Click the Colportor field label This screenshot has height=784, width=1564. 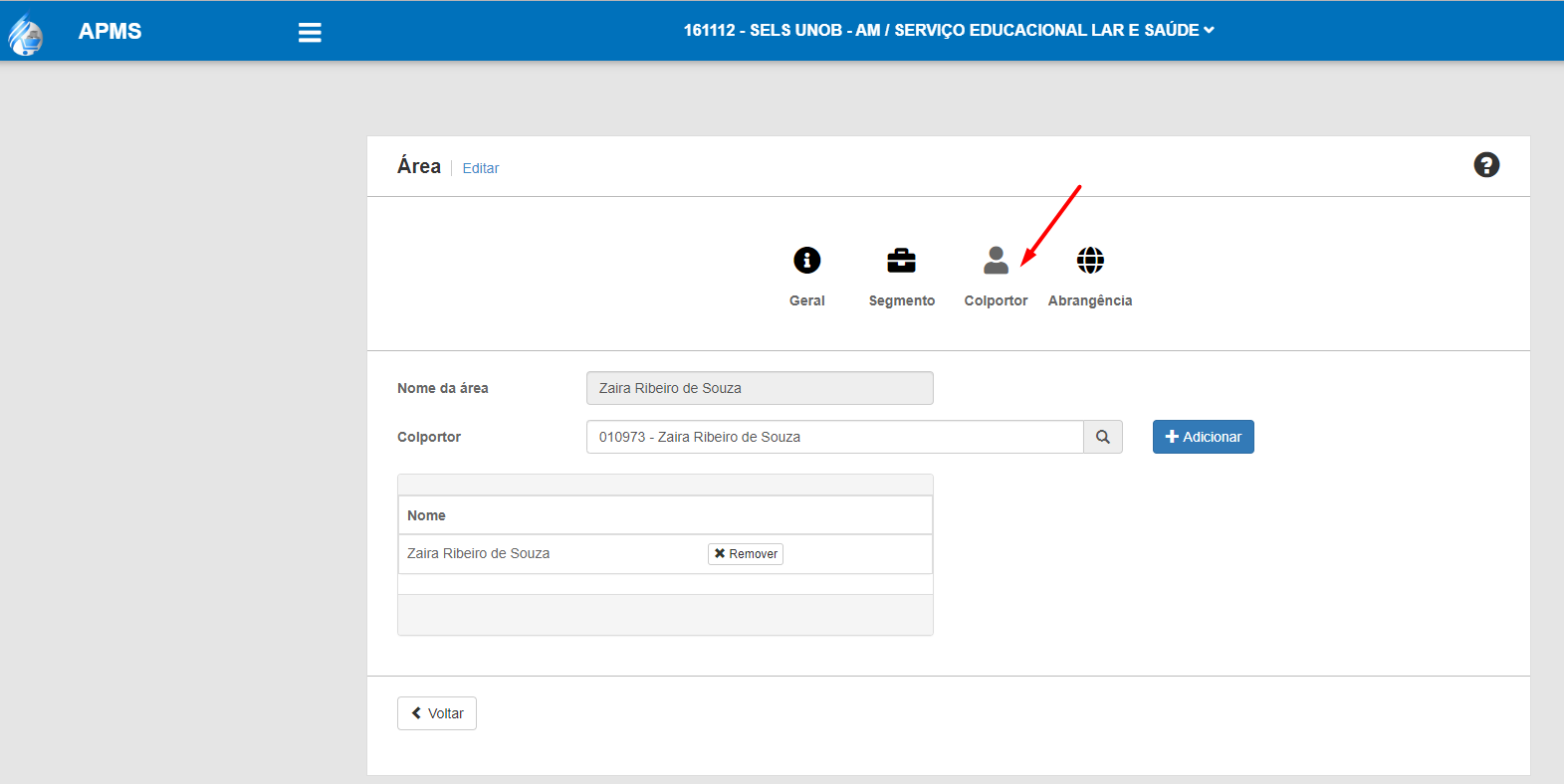click(x=429, y=437)
